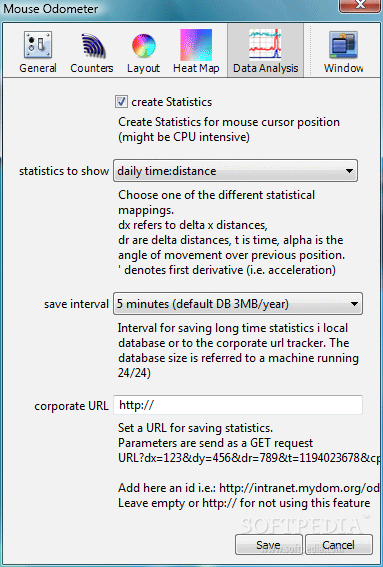Close the Mouse Odometer window
This screenshot has height=567, width=383.
[x=360, y=5]
